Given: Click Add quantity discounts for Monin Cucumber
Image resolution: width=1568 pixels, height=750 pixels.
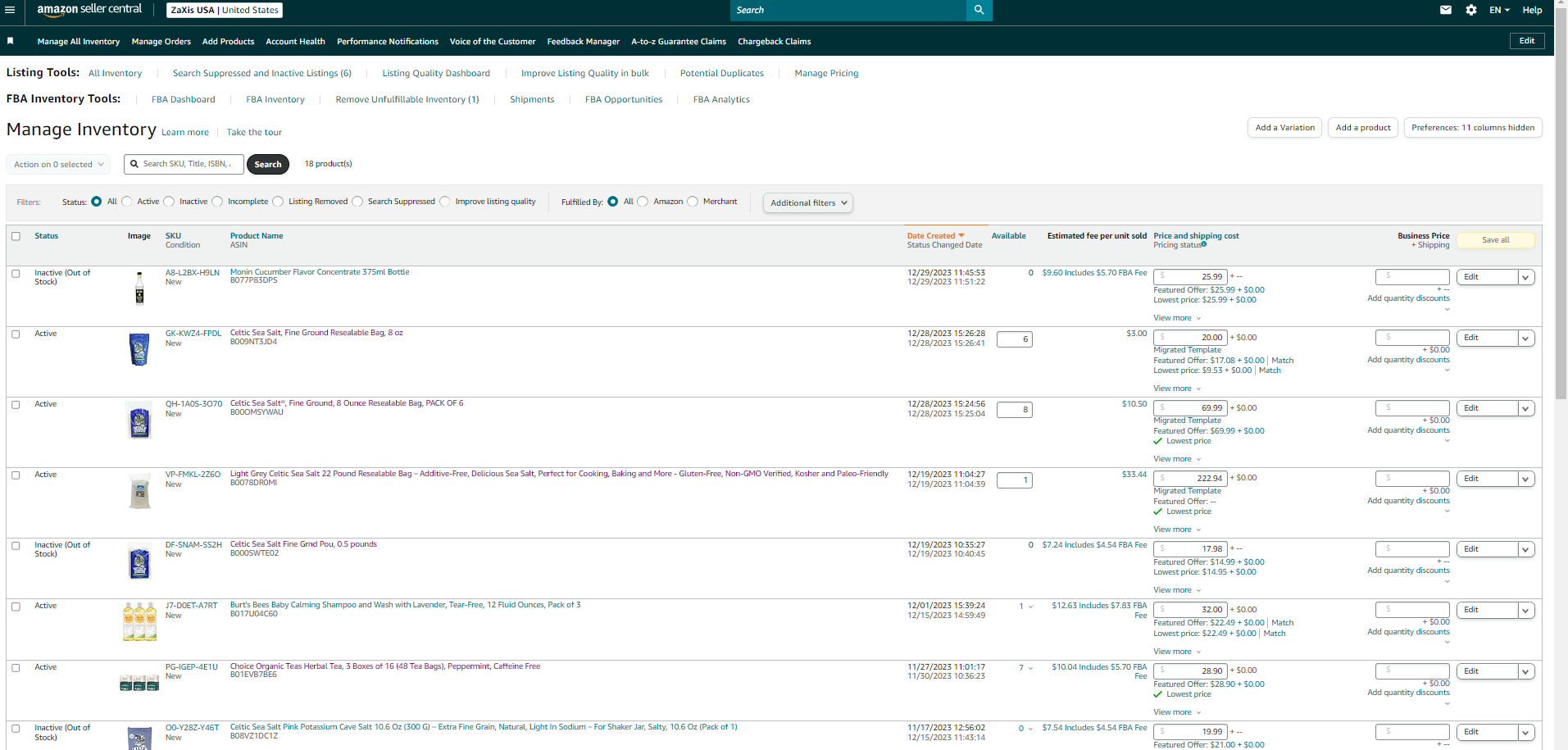Looking at the screenshot, I should click(x=1408, y=298).
